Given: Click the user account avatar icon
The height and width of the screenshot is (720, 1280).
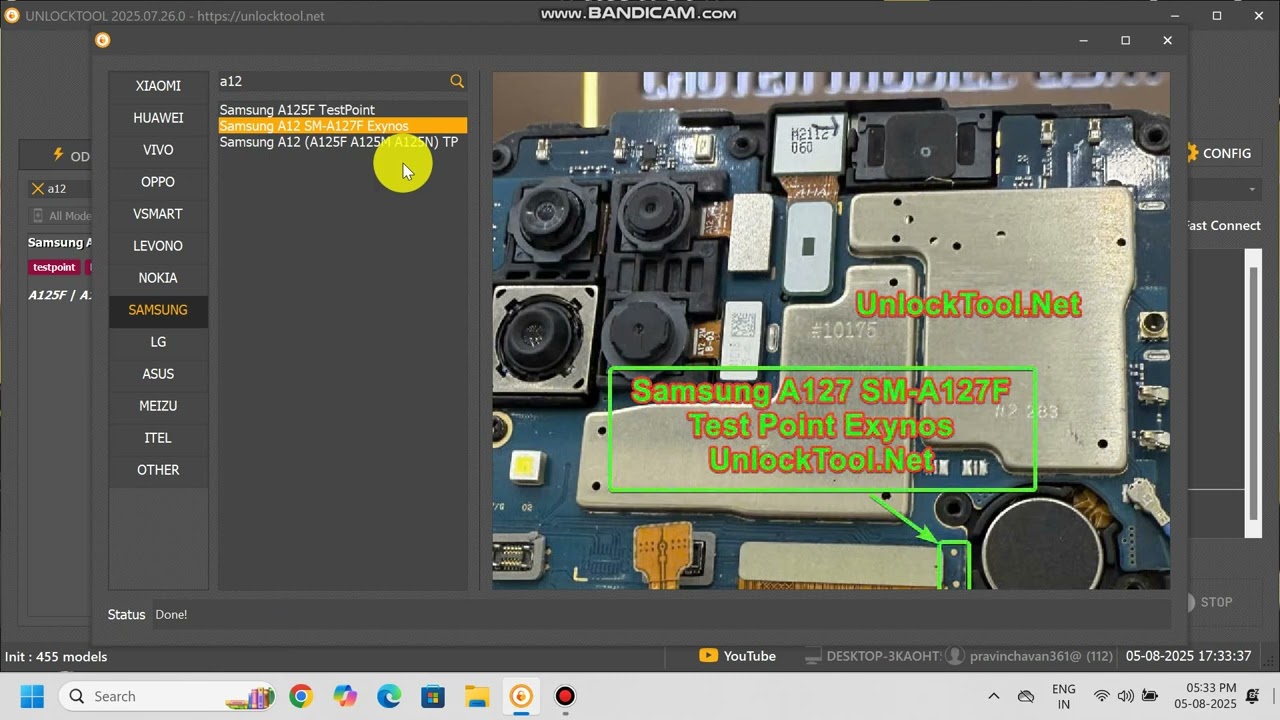Looking at the screenshot, I should point(955,656).
